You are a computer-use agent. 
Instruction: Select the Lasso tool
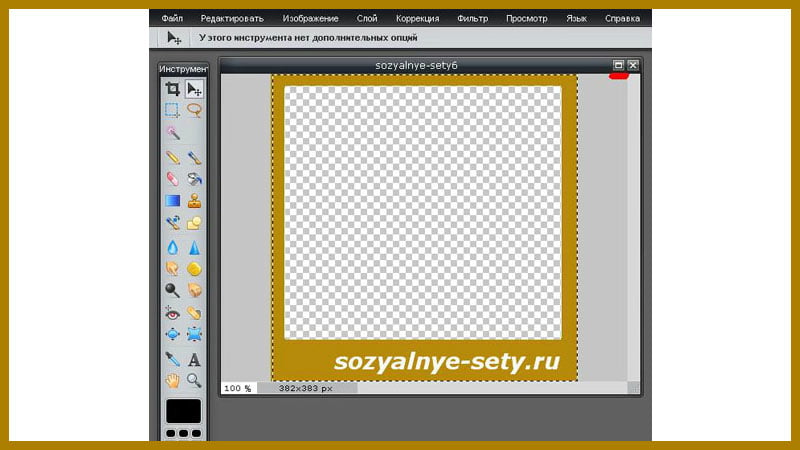coord(194,110)
